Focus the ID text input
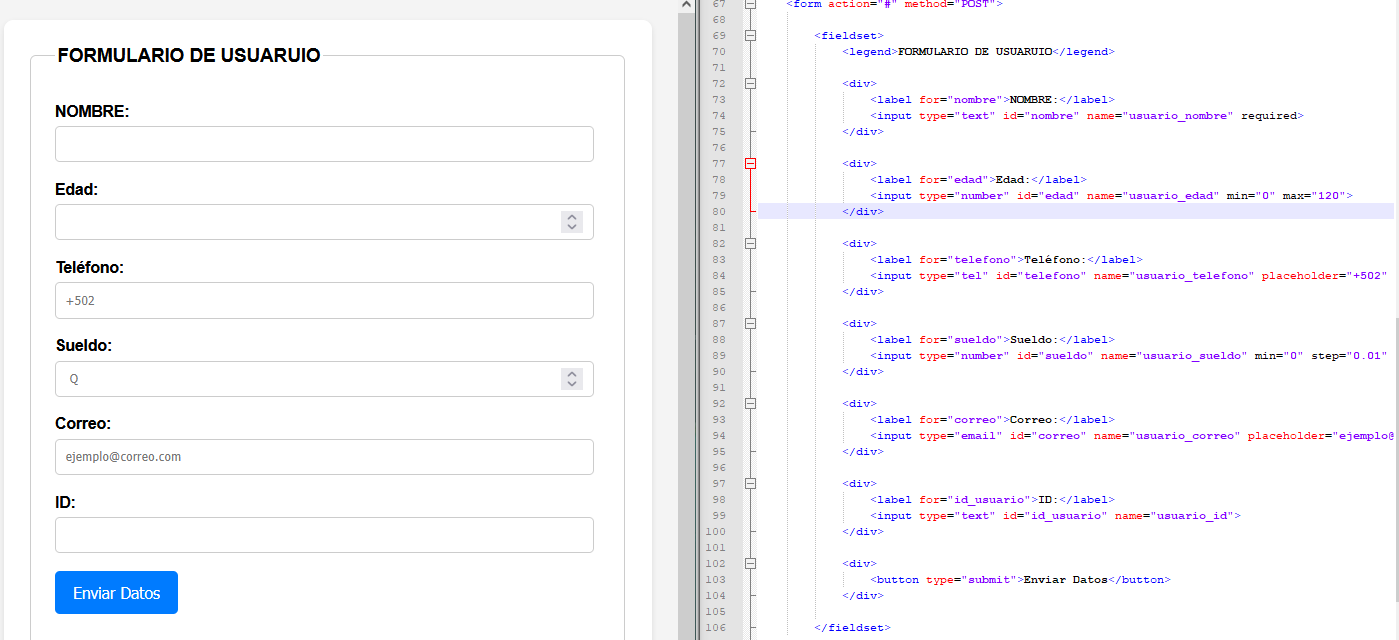The image size is (1399, 640). tap(324, 535)
